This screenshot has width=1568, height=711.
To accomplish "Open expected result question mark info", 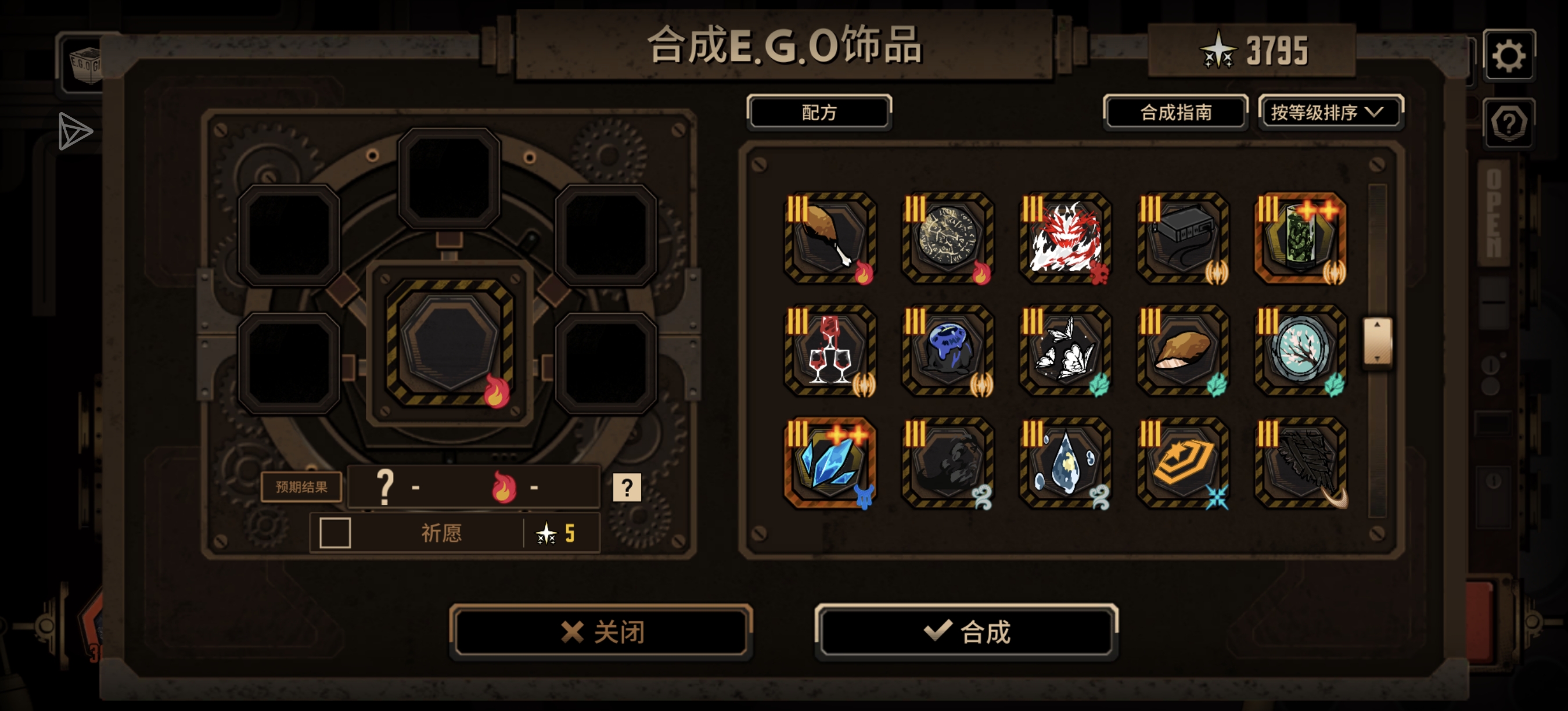I will (627, 487).
